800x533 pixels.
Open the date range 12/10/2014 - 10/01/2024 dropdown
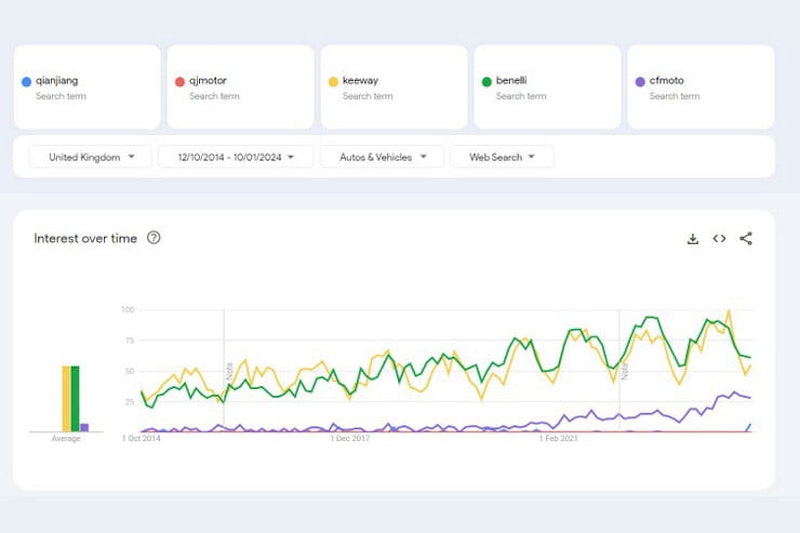pyautogui.click(x=236, y=157)
